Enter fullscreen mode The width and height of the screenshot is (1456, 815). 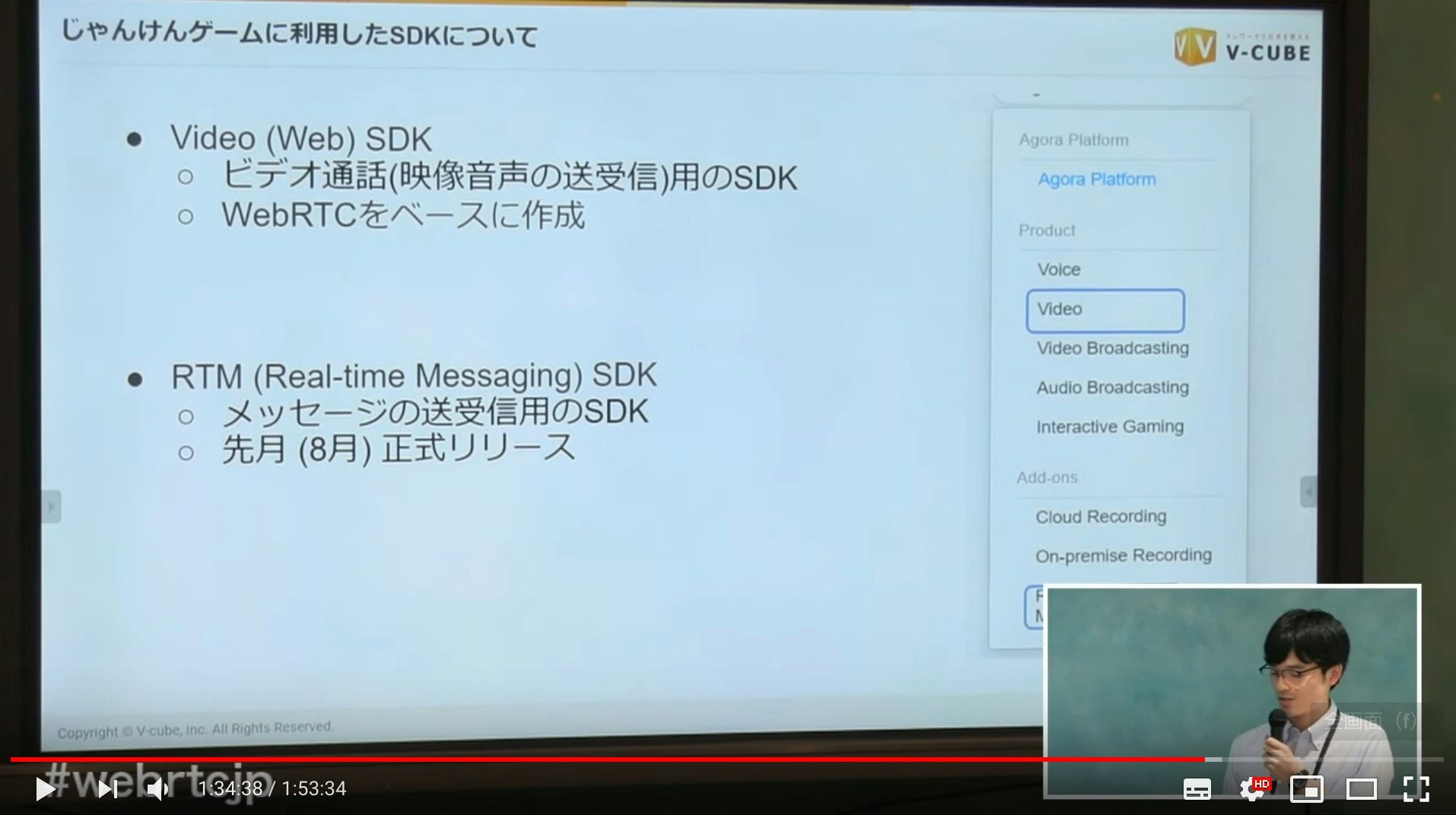coord(1416,790)
